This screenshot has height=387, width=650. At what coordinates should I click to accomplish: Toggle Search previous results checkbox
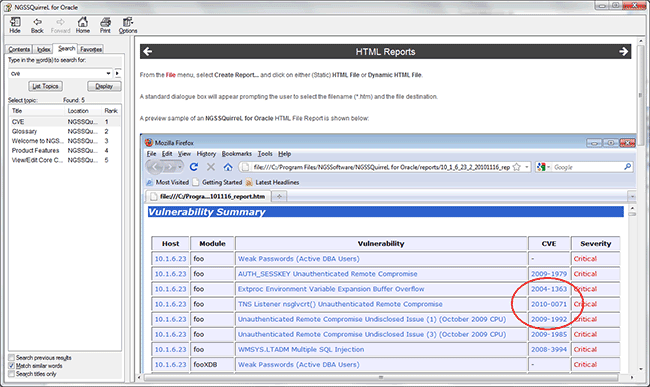(12, 358)
